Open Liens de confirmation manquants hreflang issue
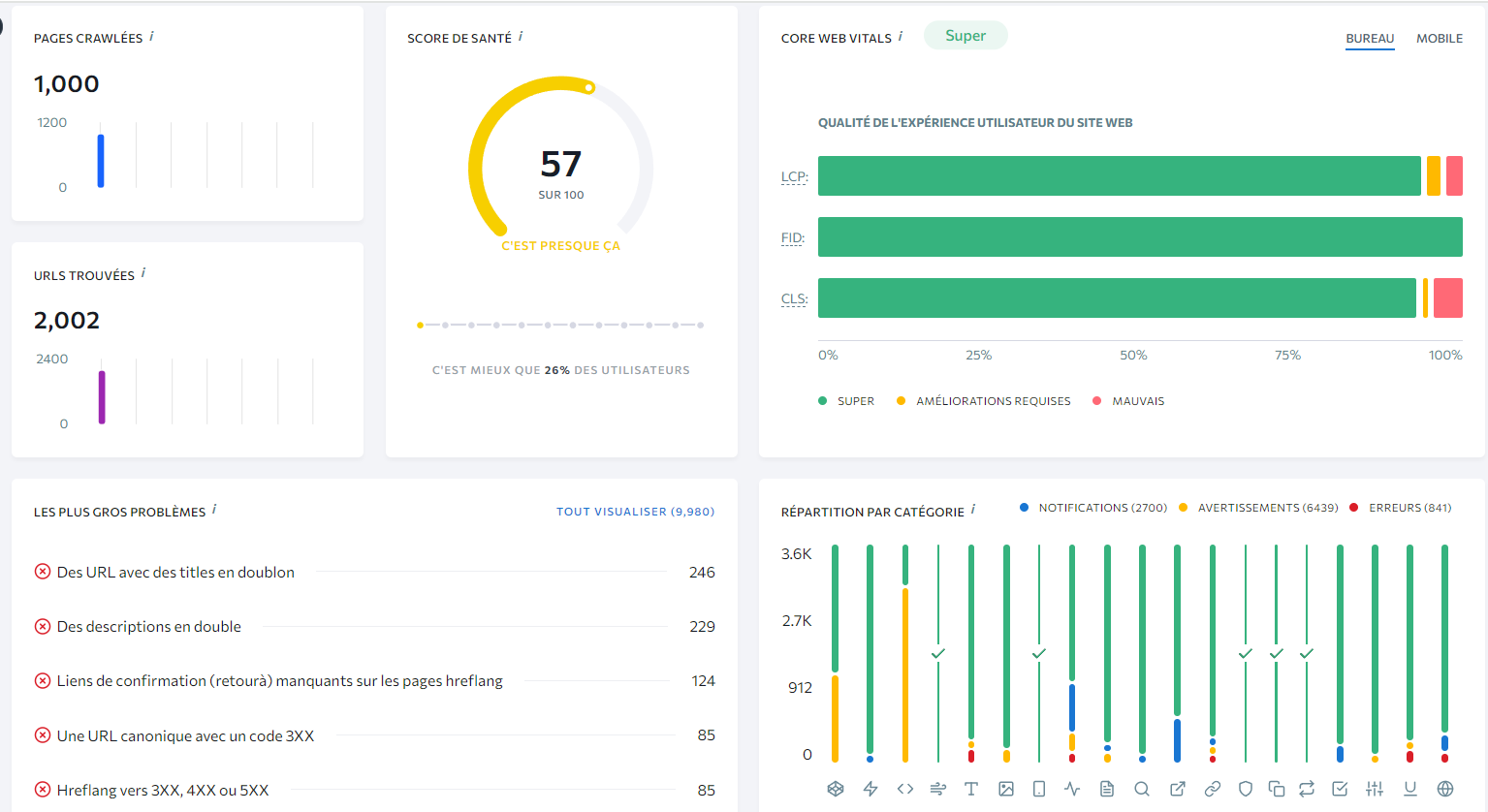The image size is (1488, 812). tap(280, 681)
